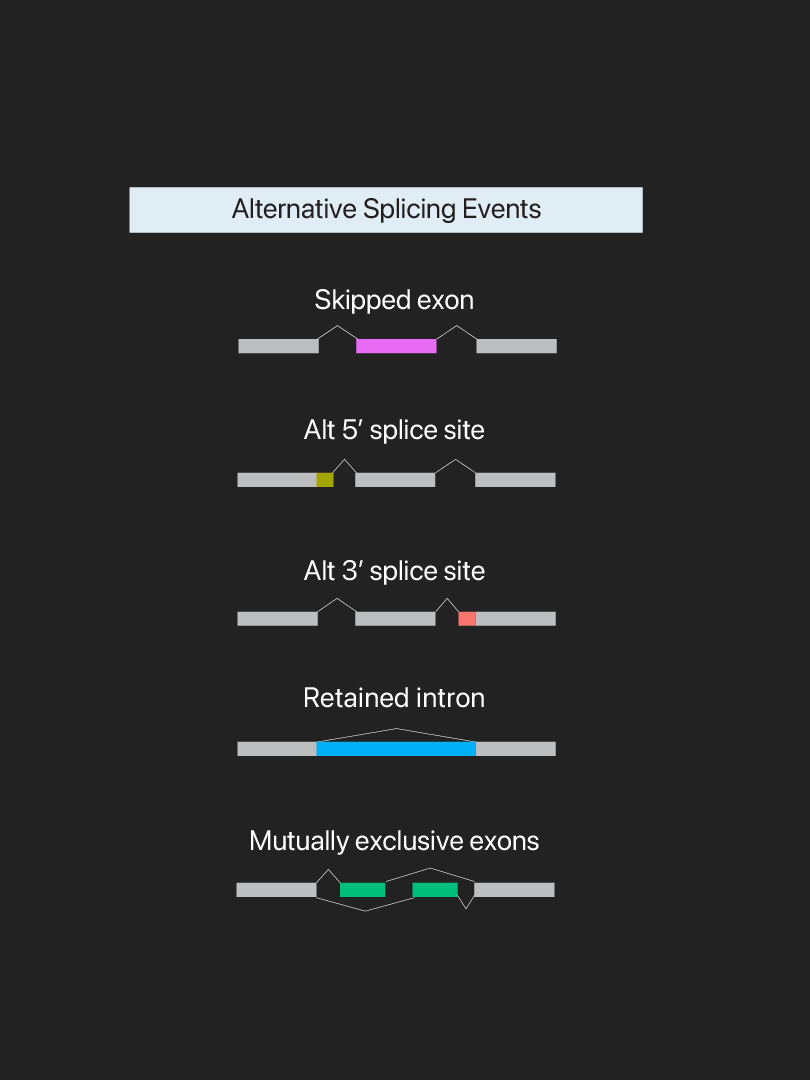
Task: Select the "Mutually exclusive exons" label
Action: (x=394, y=841)
